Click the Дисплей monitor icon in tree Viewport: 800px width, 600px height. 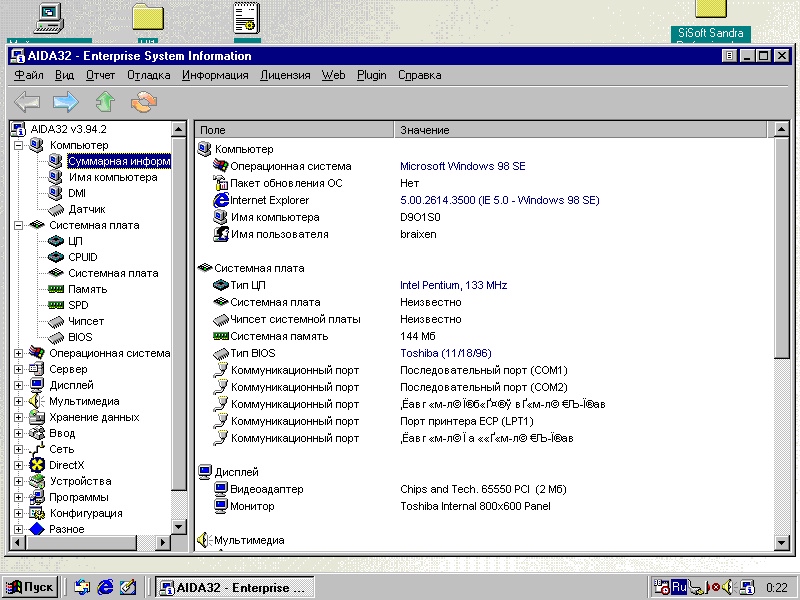click(37, 385)
